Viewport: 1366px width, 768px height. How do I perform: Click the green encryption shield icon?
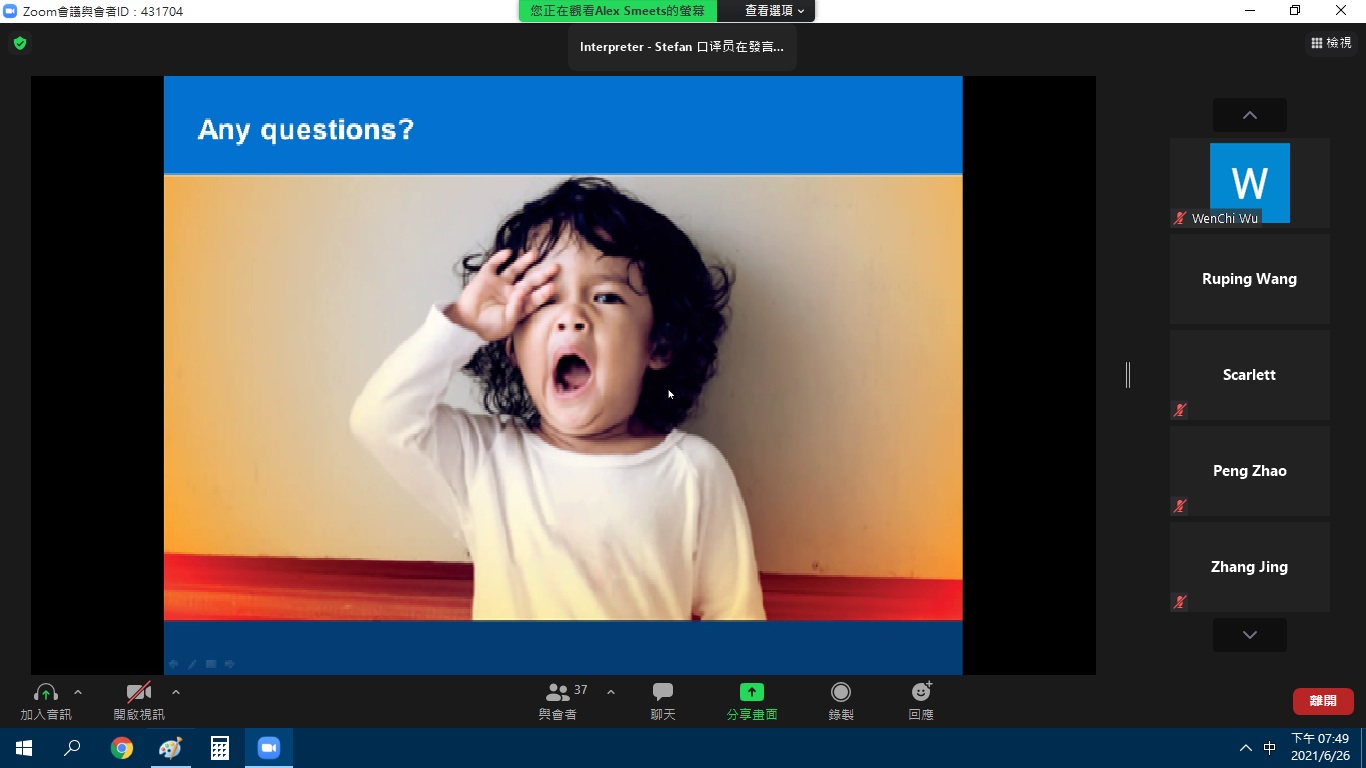[x=20, y=43]
